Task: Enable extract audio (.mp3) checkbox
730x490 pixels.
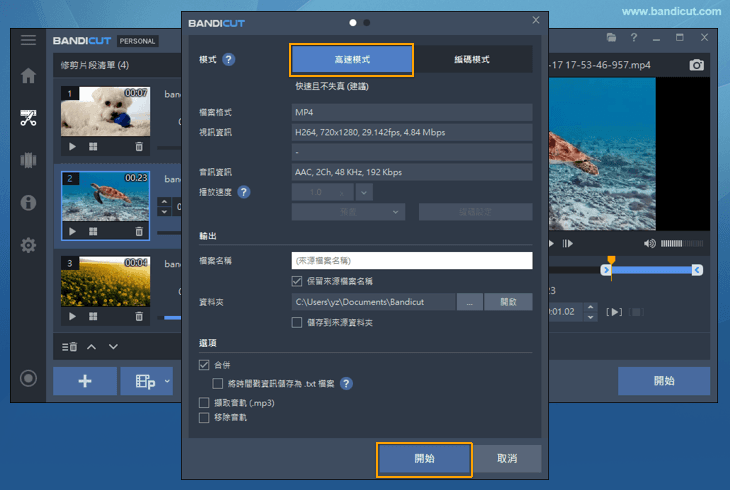Action: coord(204,402)
